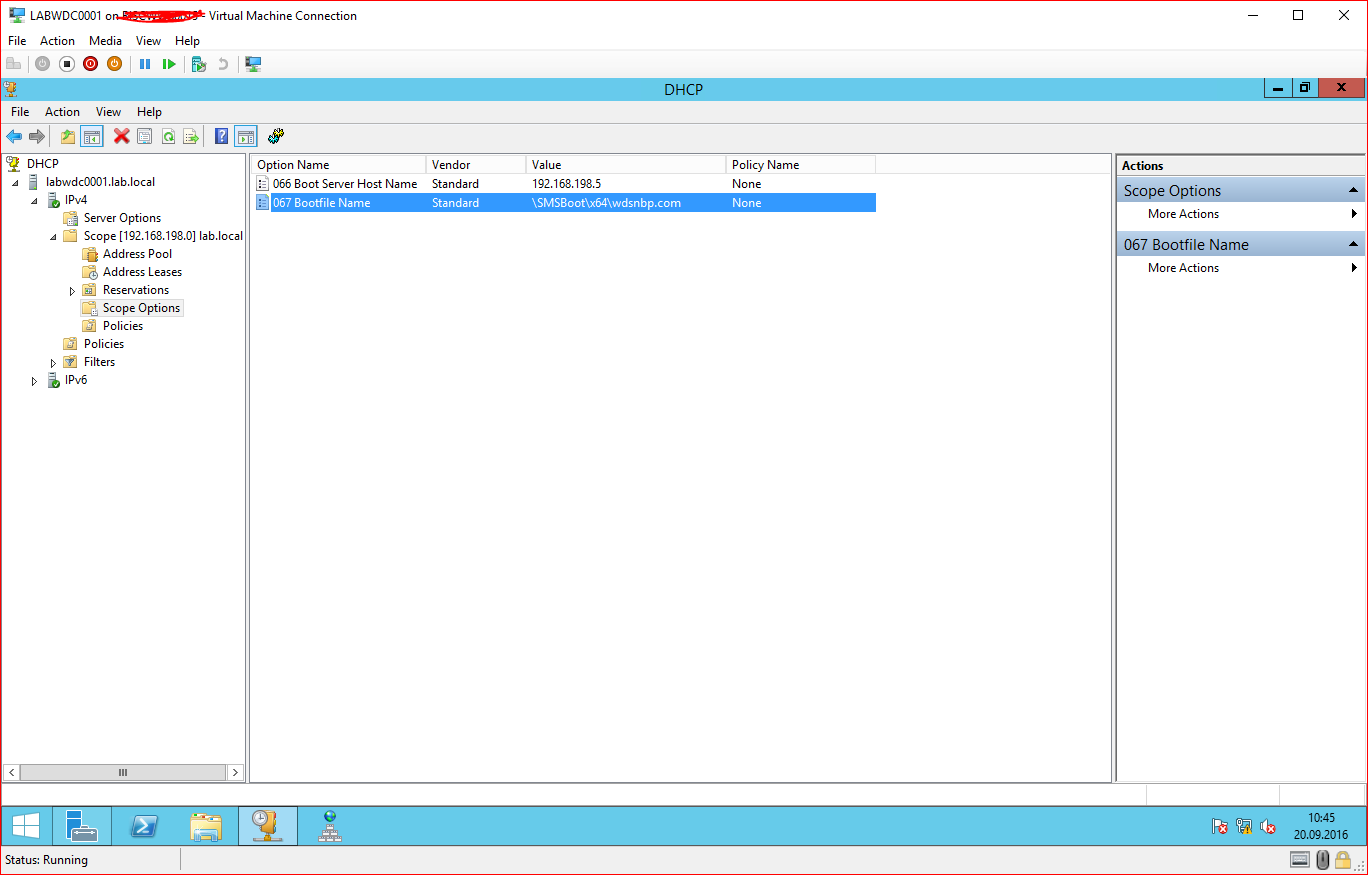Sort by the Value column header
The image size is (1368, 875).
(x=626, y=165)
